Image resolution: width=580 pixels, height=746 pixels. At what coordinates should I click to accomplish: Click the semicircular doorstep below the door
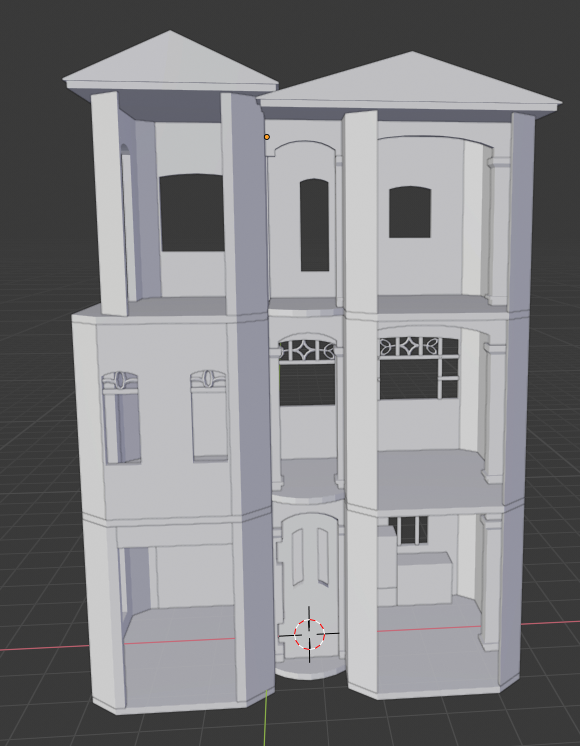click(x=310, y=668)
